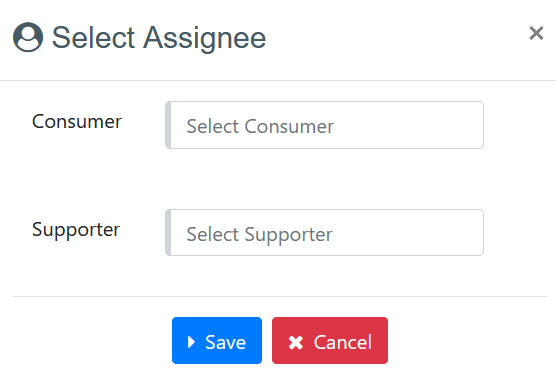Focus the Supporter input via its placeholder text

coord(260,234)
